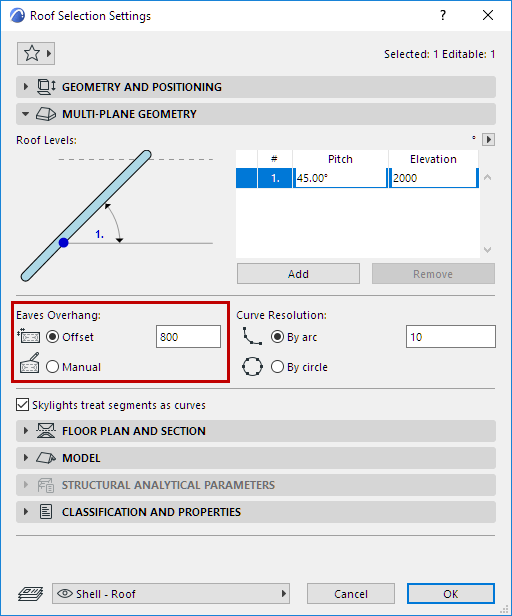This screenshot has height=616, width=512.
Task: Click the manual eaves overhang pencil icon
Action: click(x=29, y=363)
